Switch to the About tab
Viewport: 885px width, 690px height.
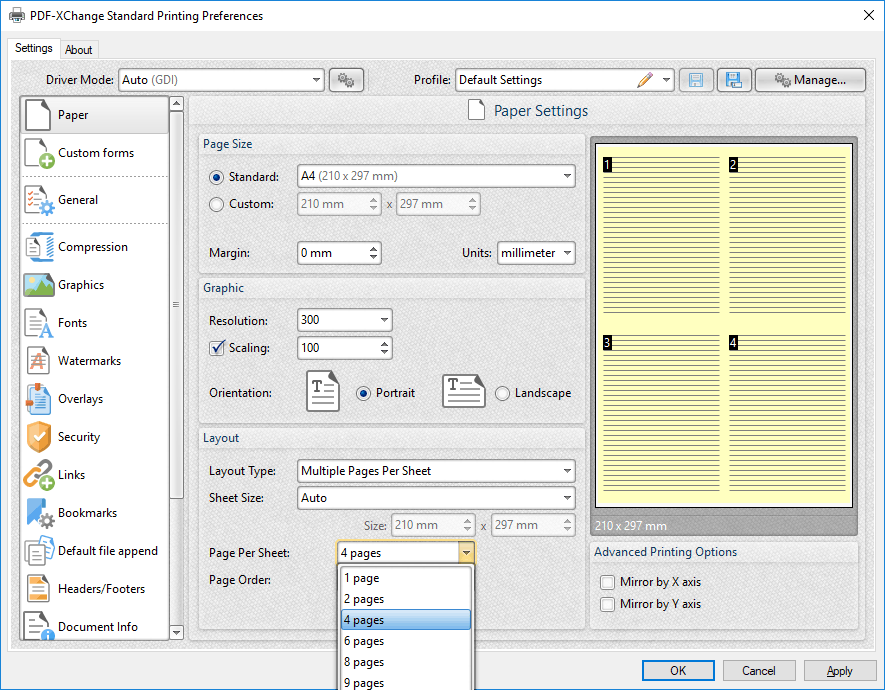pos(78,50)
